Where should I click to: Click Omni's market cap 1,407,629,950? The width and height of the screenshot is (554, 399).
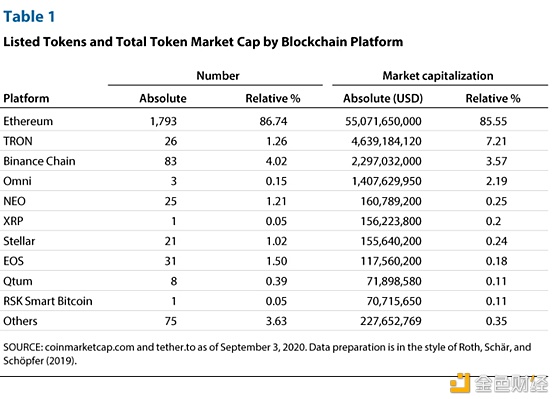click(x=387, y=181)
